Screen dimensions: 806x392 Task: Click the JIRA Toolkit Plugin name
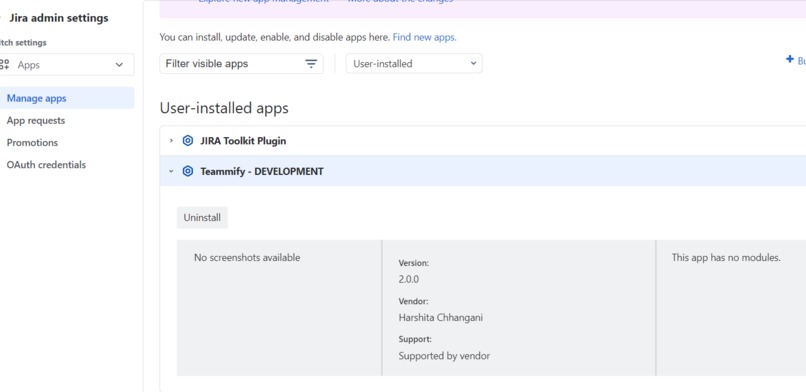pyautogui.click(x=243, y=141)
